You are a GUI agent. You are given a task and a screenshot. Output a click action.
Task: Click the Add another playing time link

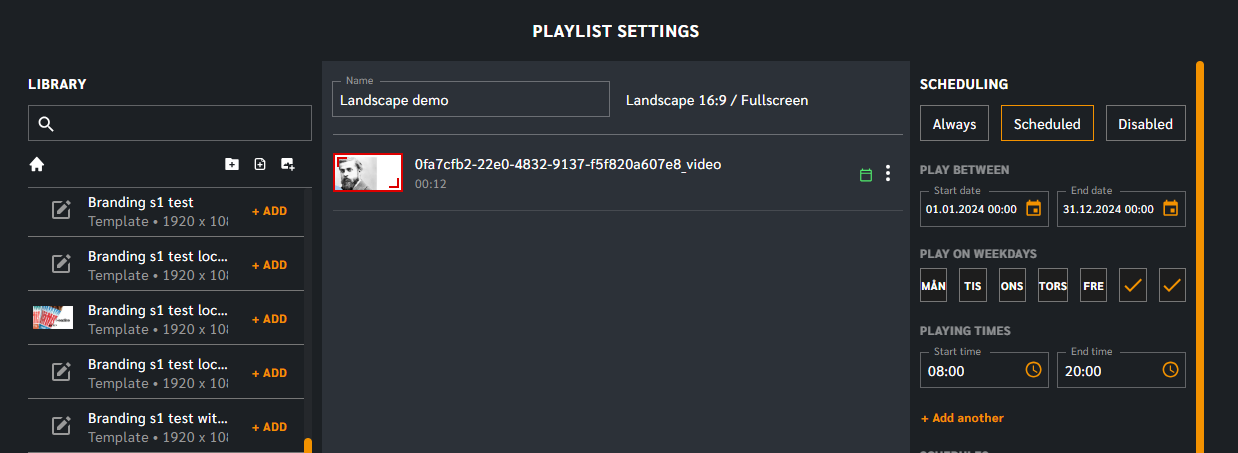[x=962, y=418]
